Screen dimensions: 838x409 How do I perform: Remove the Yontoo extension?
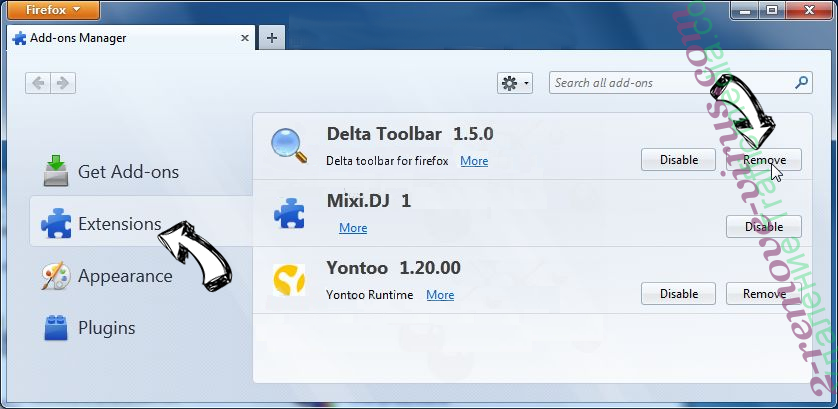(x=763, y=294)
